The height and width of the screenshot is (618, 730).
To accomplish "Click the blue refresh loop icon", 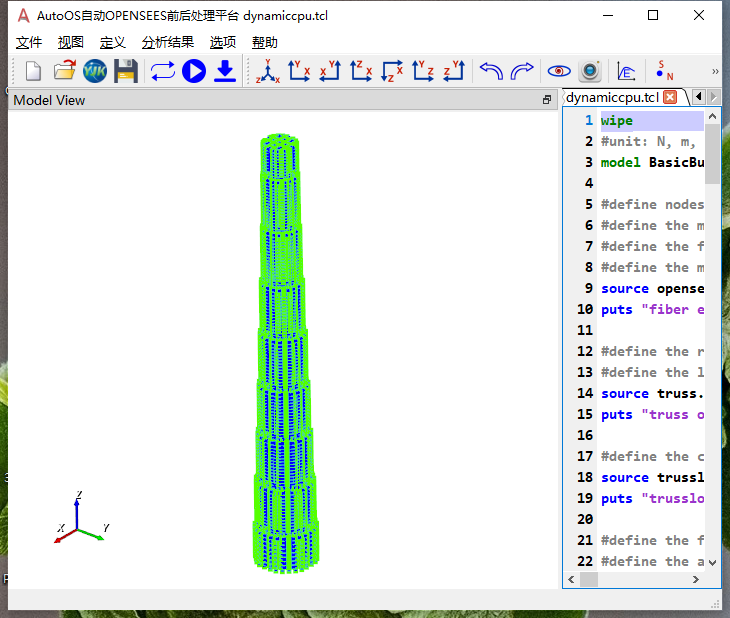I will 163,71.
